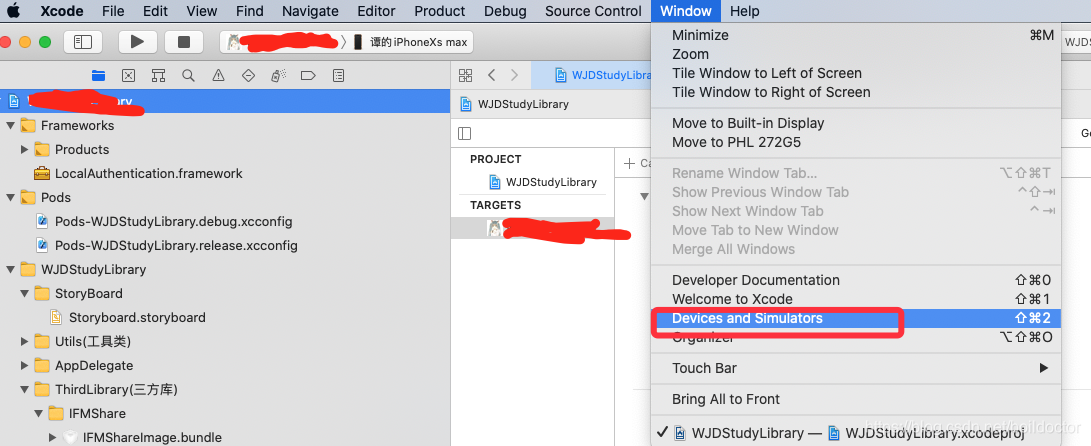The image size is (1091, 446).
Task: Collapse the WJDStudyLibrary group
Action: 10,269
